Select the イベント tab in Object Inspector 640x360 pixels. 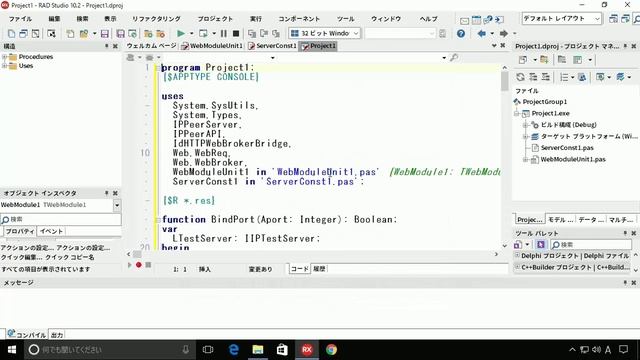click(51, 231)
